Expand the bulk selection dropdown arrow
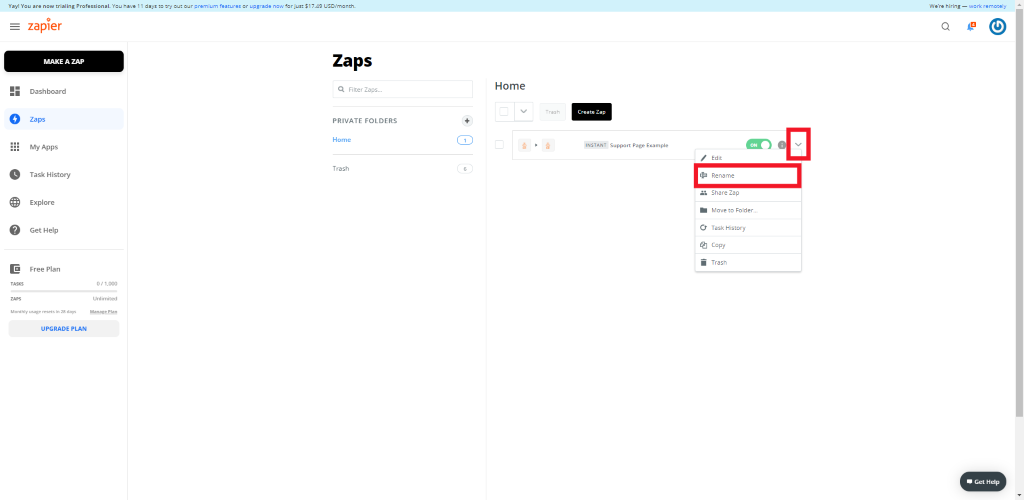This screenshot has width=1024, height=500. pyautogui.click(x=524, y=112)
